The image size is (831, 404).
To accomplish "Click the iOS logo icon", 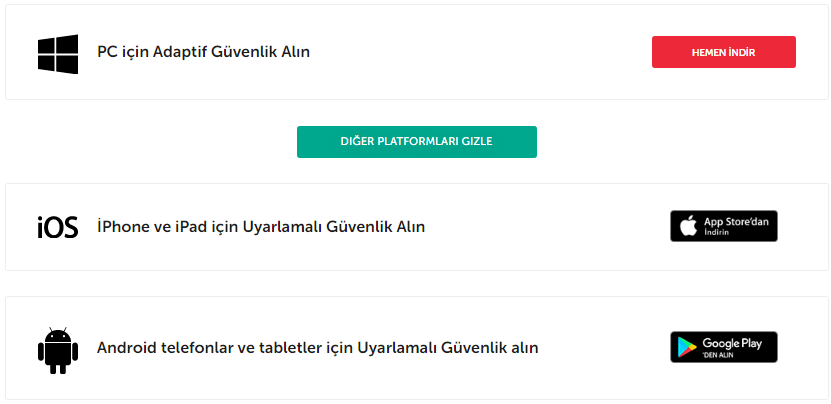I will (x=58, y=227).
